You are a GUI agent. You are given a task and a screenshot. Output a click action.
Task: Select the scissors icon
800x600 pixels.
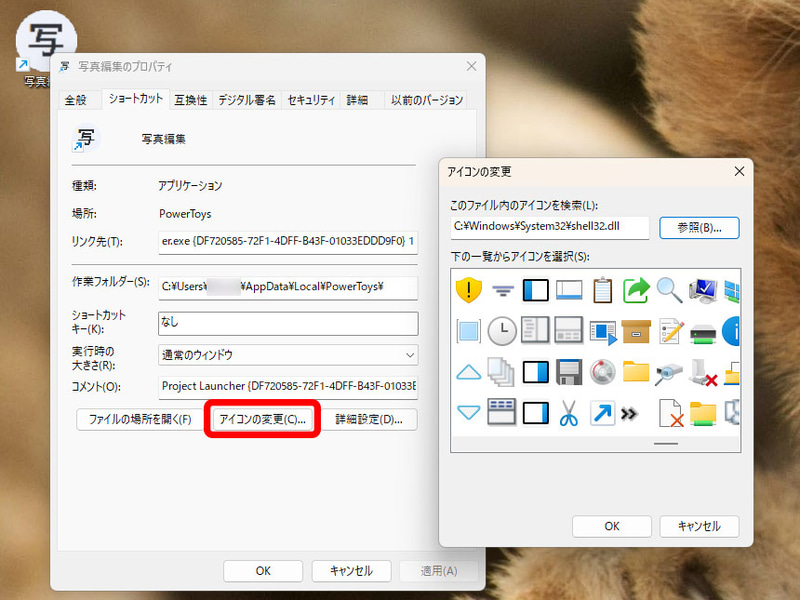pos(570,411)
